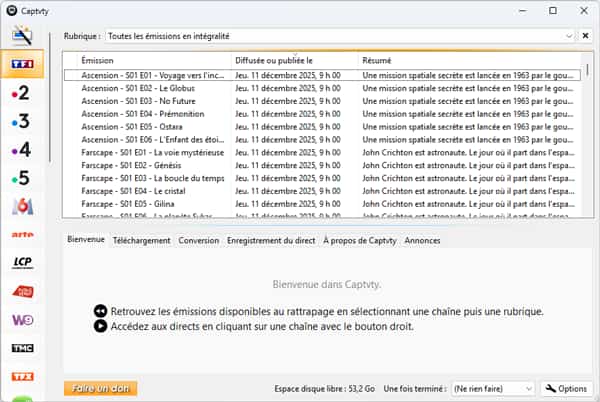Select the TFX channel
Screen dimensions: 600x402
pos(23,377)
